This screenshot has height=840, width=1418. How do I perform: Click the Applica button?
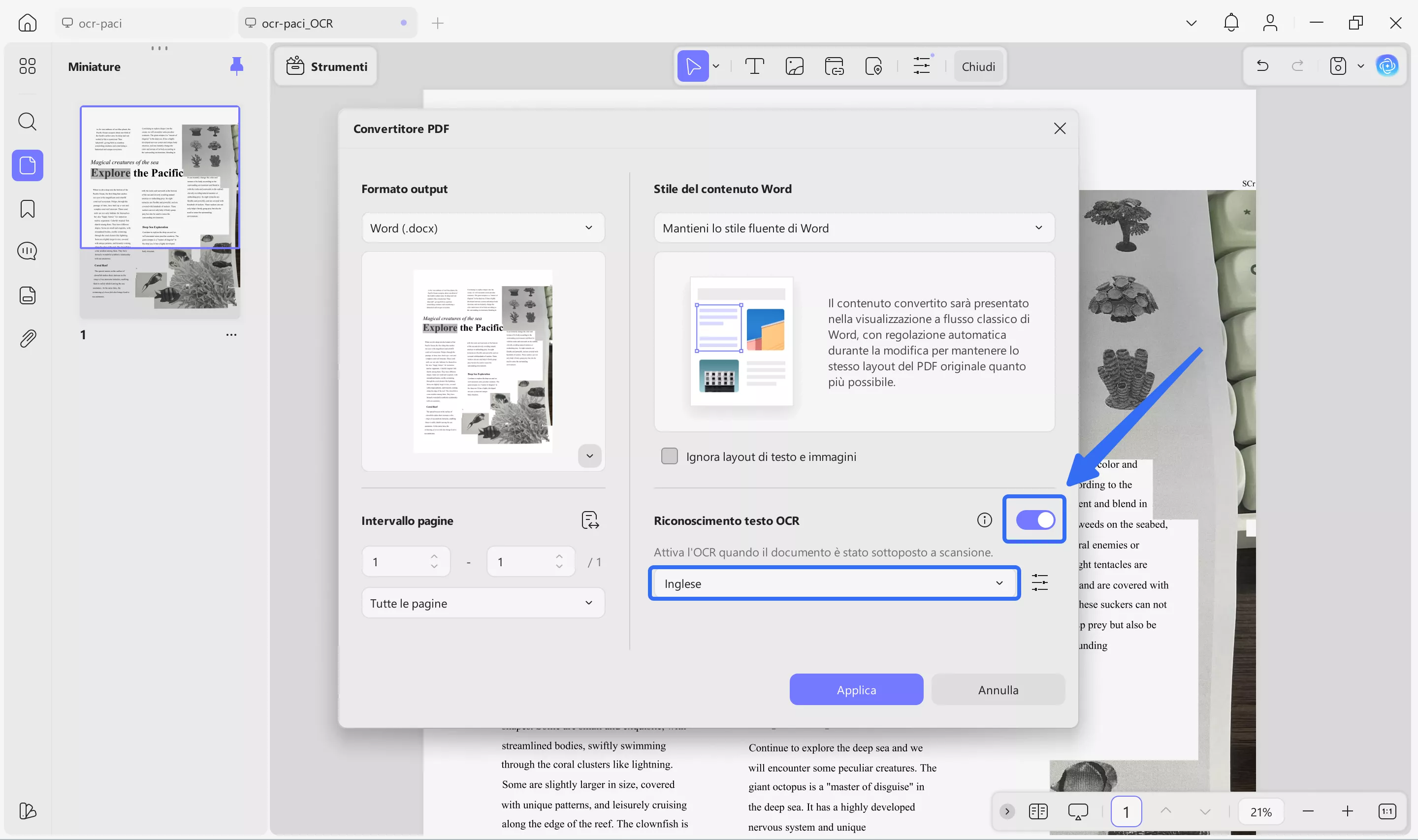pyautogui.click(x=856, y=689)
